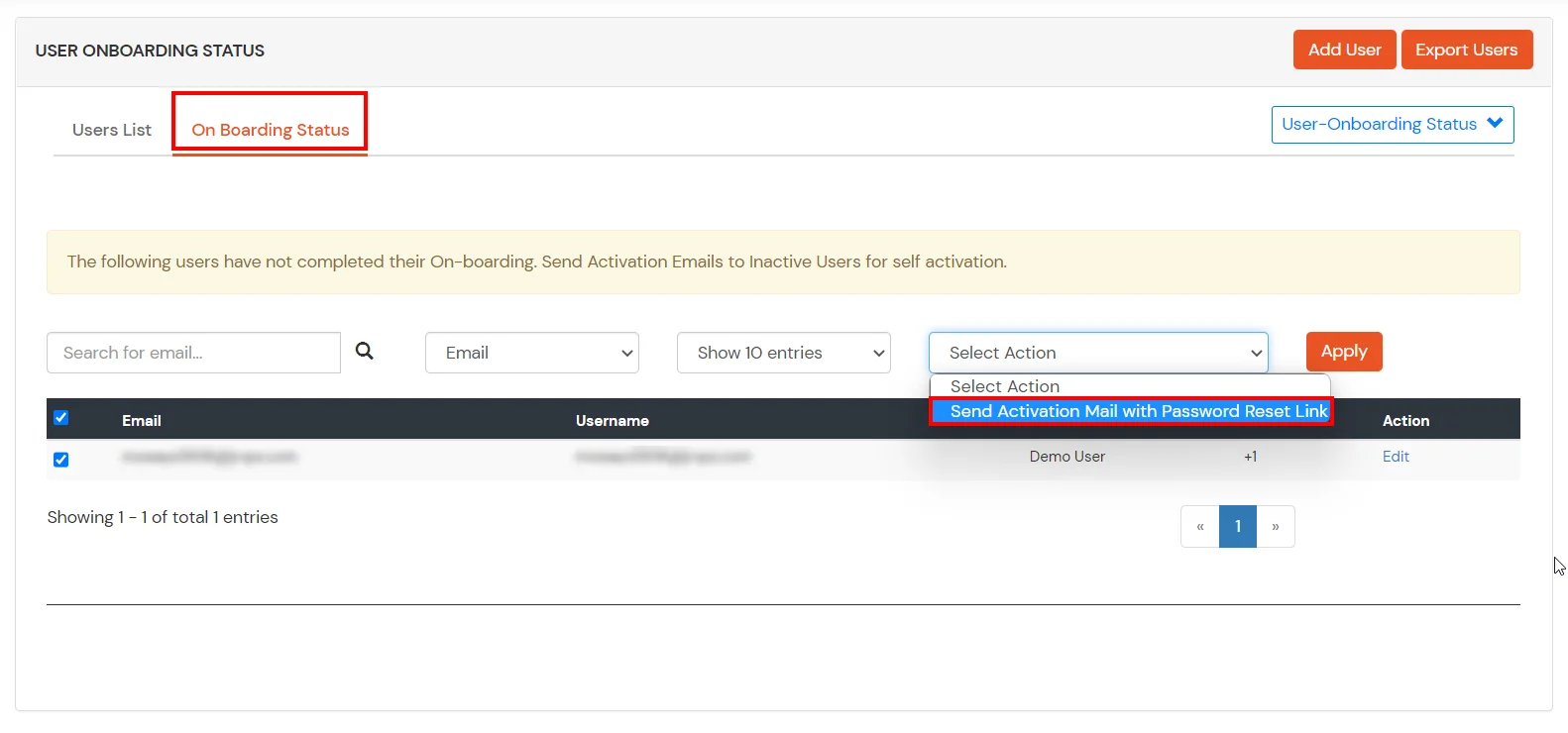Go to pagination page 1

pyautogui.click(x=1238, y=527)
